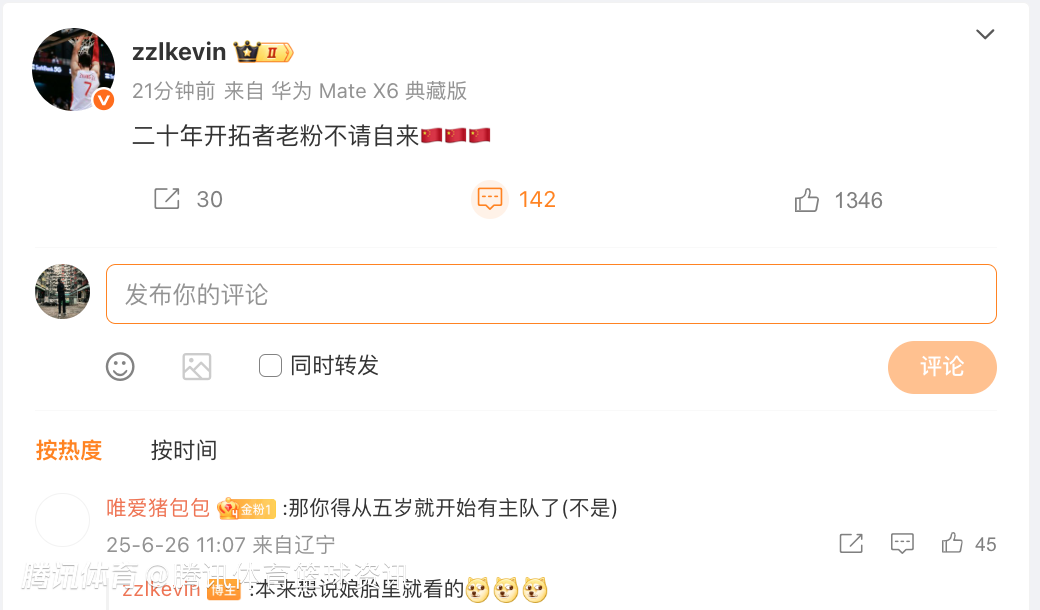Repost the 唯爱猪包包 comment
This screenshot has height=610, width=1040.
tap(851, 544)
